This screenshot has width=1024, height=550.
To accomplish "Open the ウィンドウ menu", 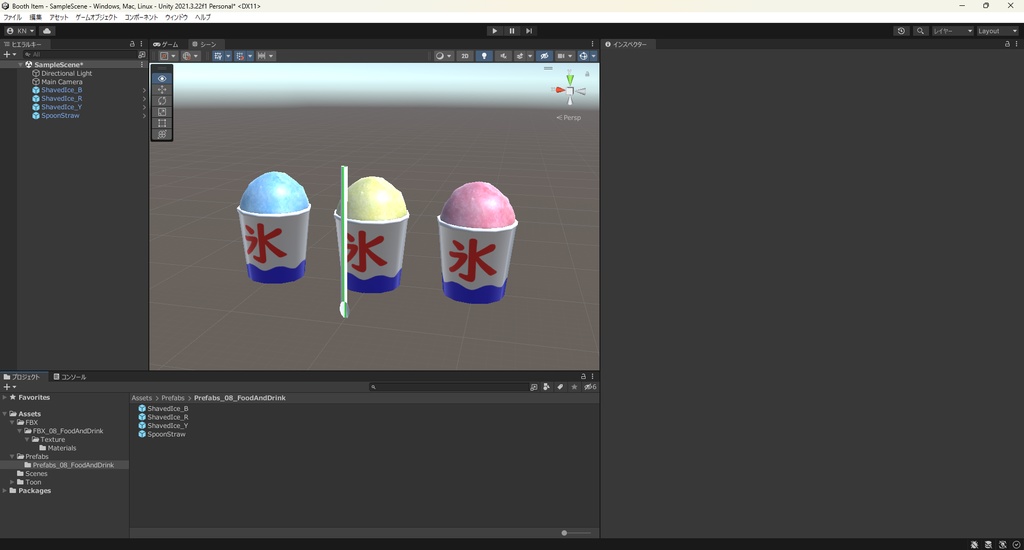I will click(x=176, y=17).
